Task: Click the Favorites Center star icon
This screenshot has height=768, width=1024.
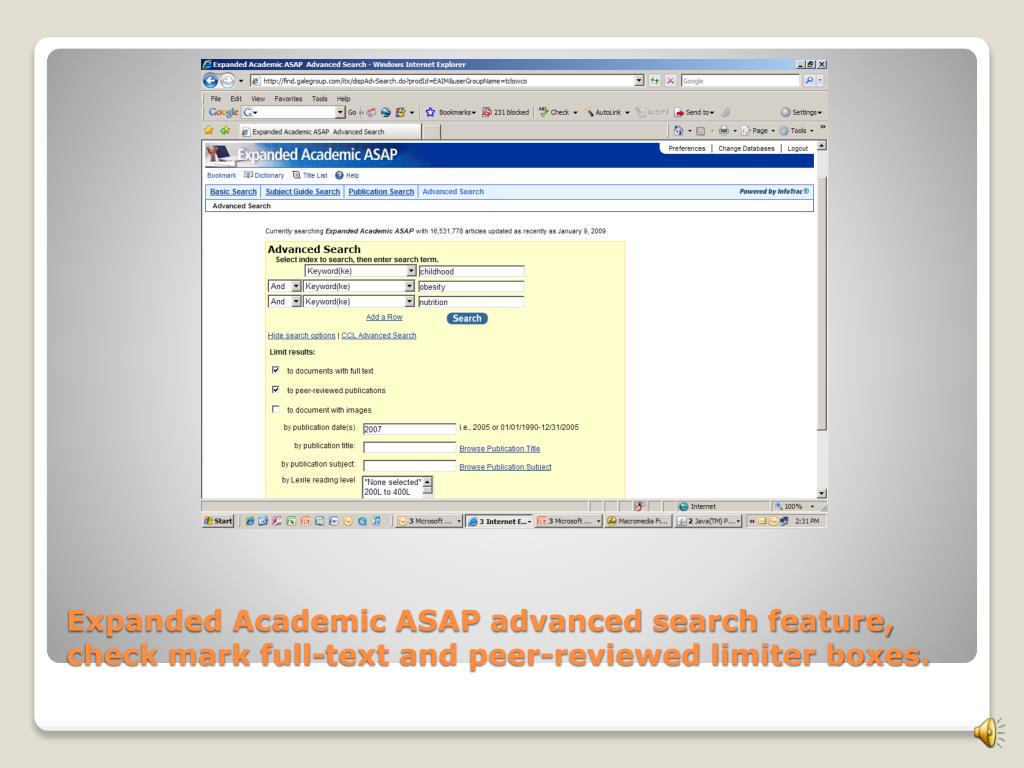Action: pyautogui.click(x=209, y=131)
